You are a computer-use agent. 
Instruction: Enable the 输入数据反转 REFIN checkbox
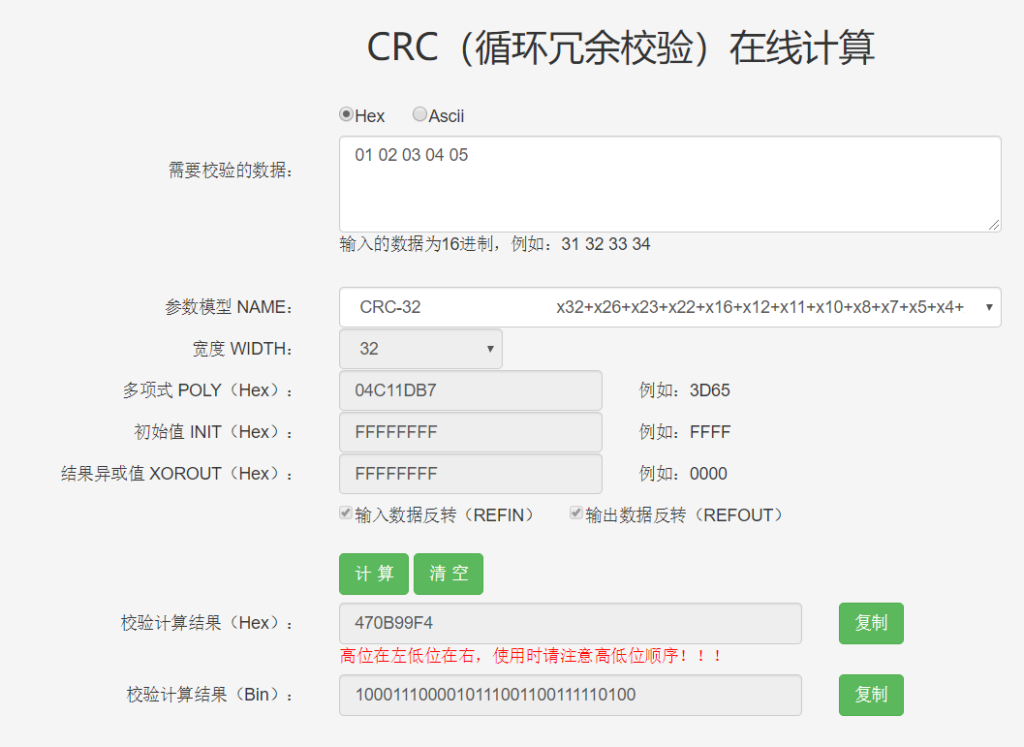(x=344, y=512)
